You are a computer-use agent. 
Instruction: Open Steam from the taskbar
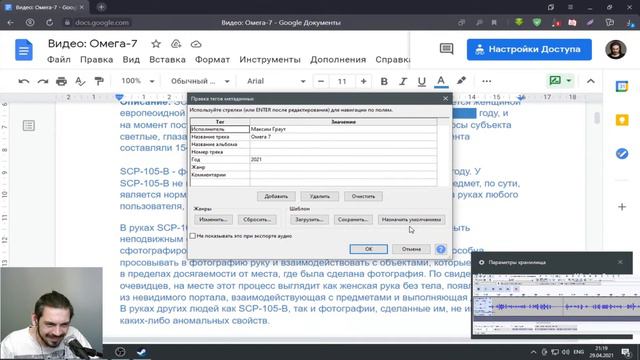pos(141,352)
